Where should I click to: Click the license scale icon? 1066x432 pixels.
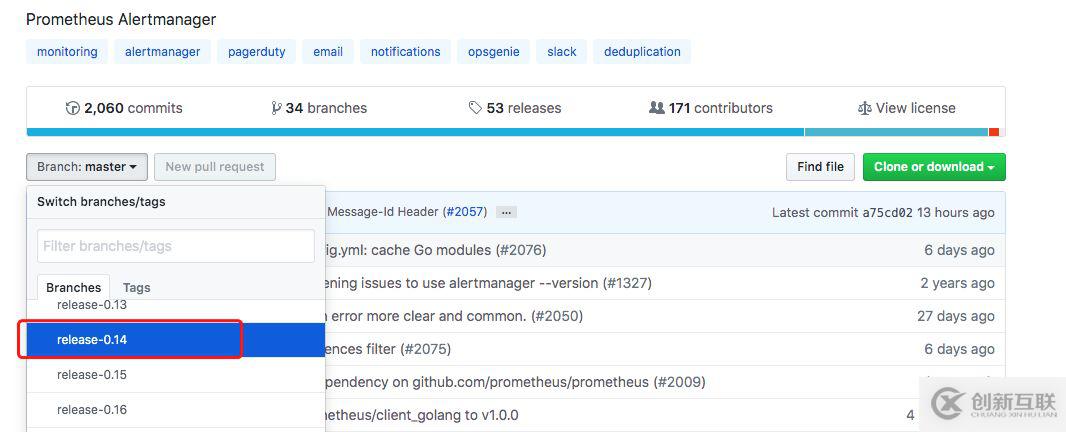click(865, 108)
